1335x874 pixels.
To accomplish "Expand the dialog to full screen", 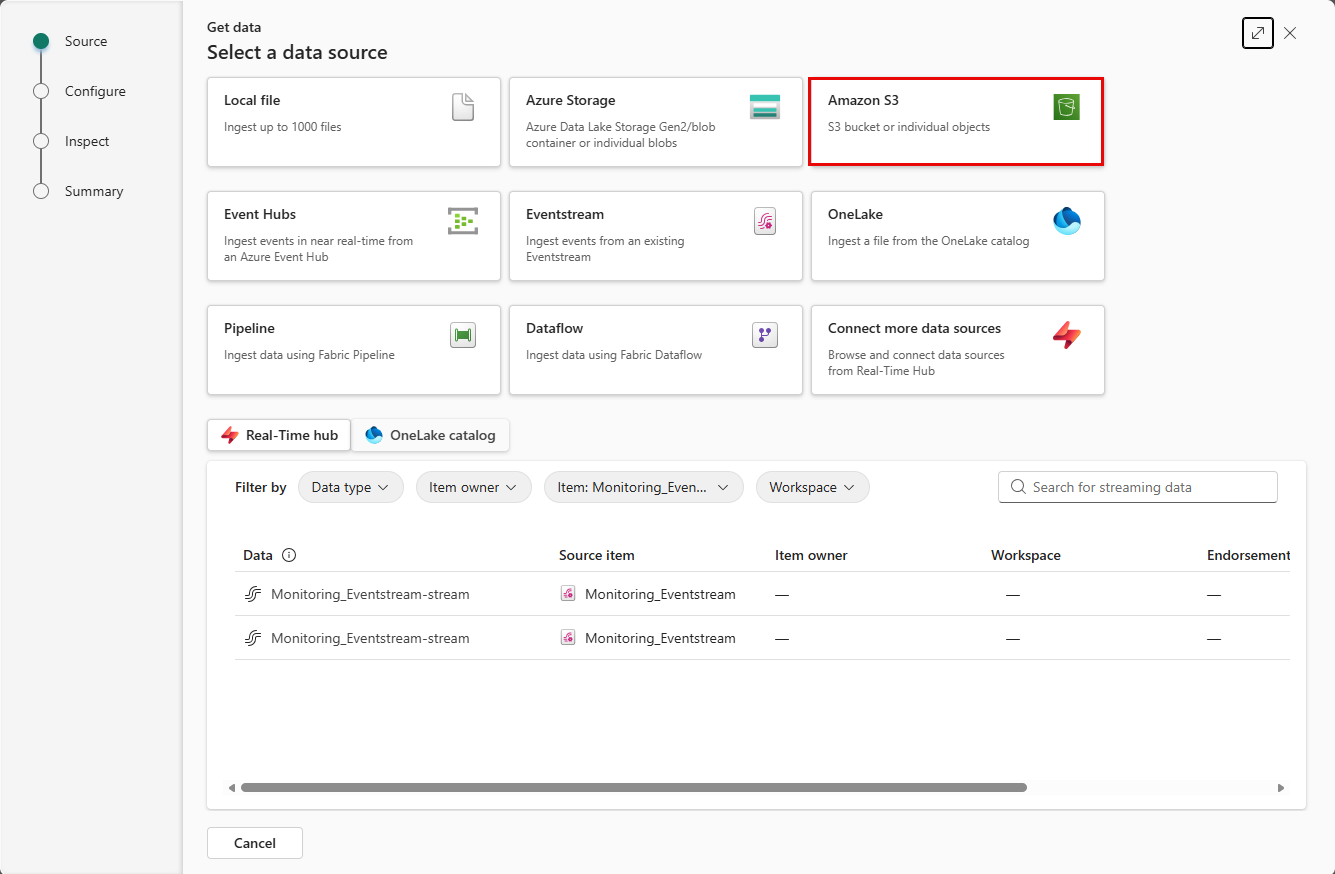I will pos(1257,33).
